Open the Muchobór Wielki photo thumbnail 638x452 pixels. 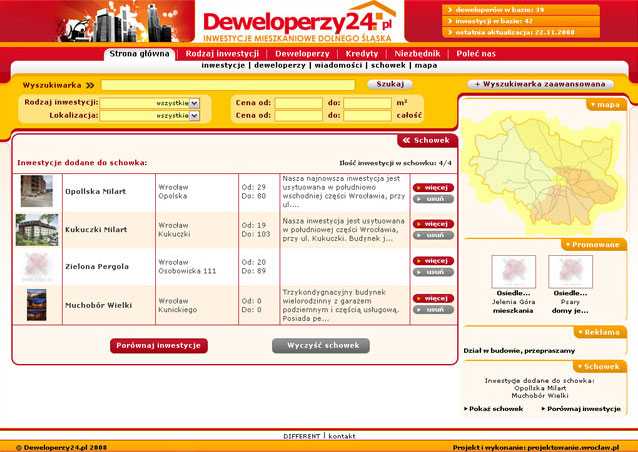tap(37, 305)
